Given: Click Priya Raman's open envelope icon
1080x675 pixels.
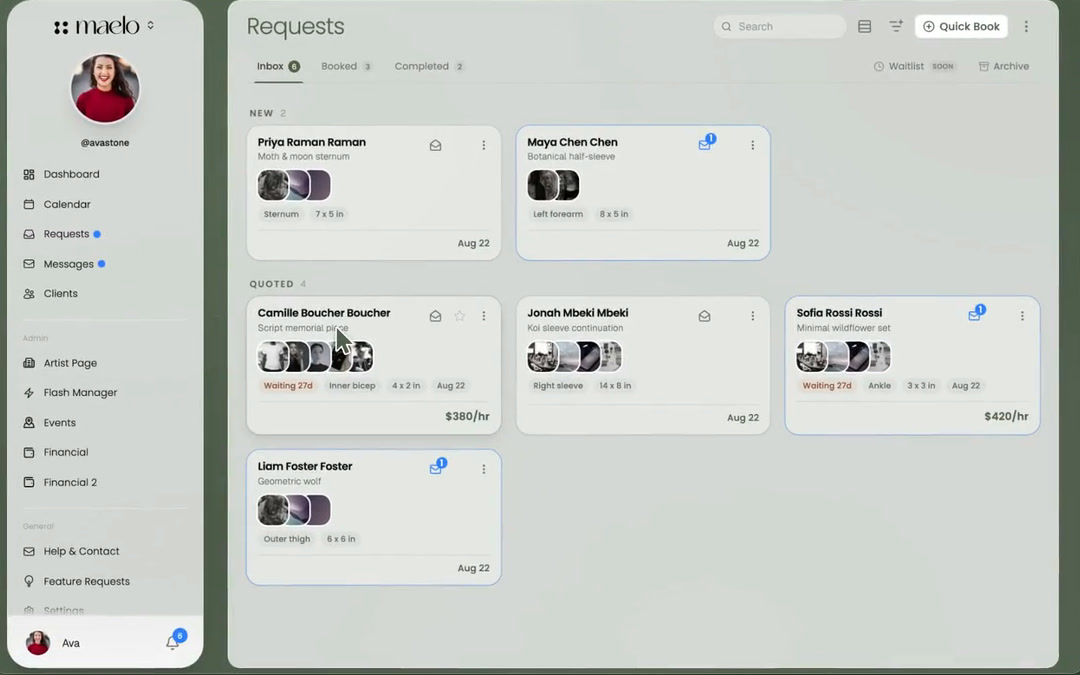Looking at the screenshot, I should [435, 145].
